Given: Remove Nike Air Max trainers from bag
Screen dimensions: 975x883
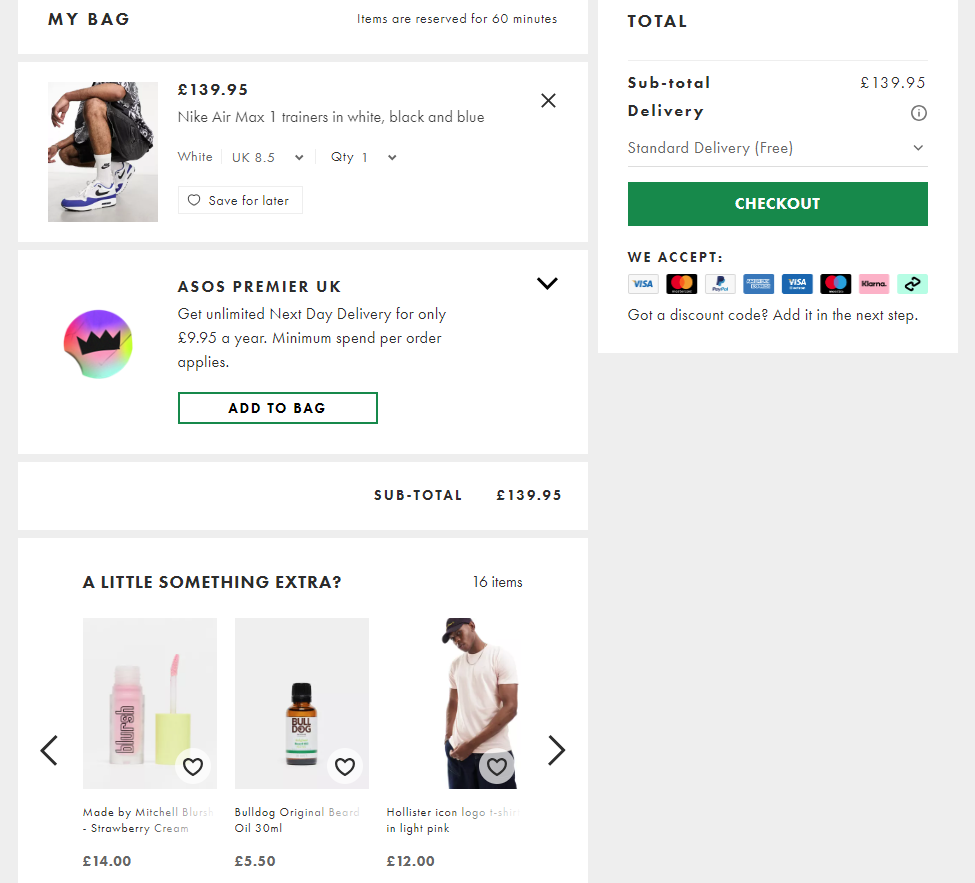Looking at the screenshot, I should point(548,100).
